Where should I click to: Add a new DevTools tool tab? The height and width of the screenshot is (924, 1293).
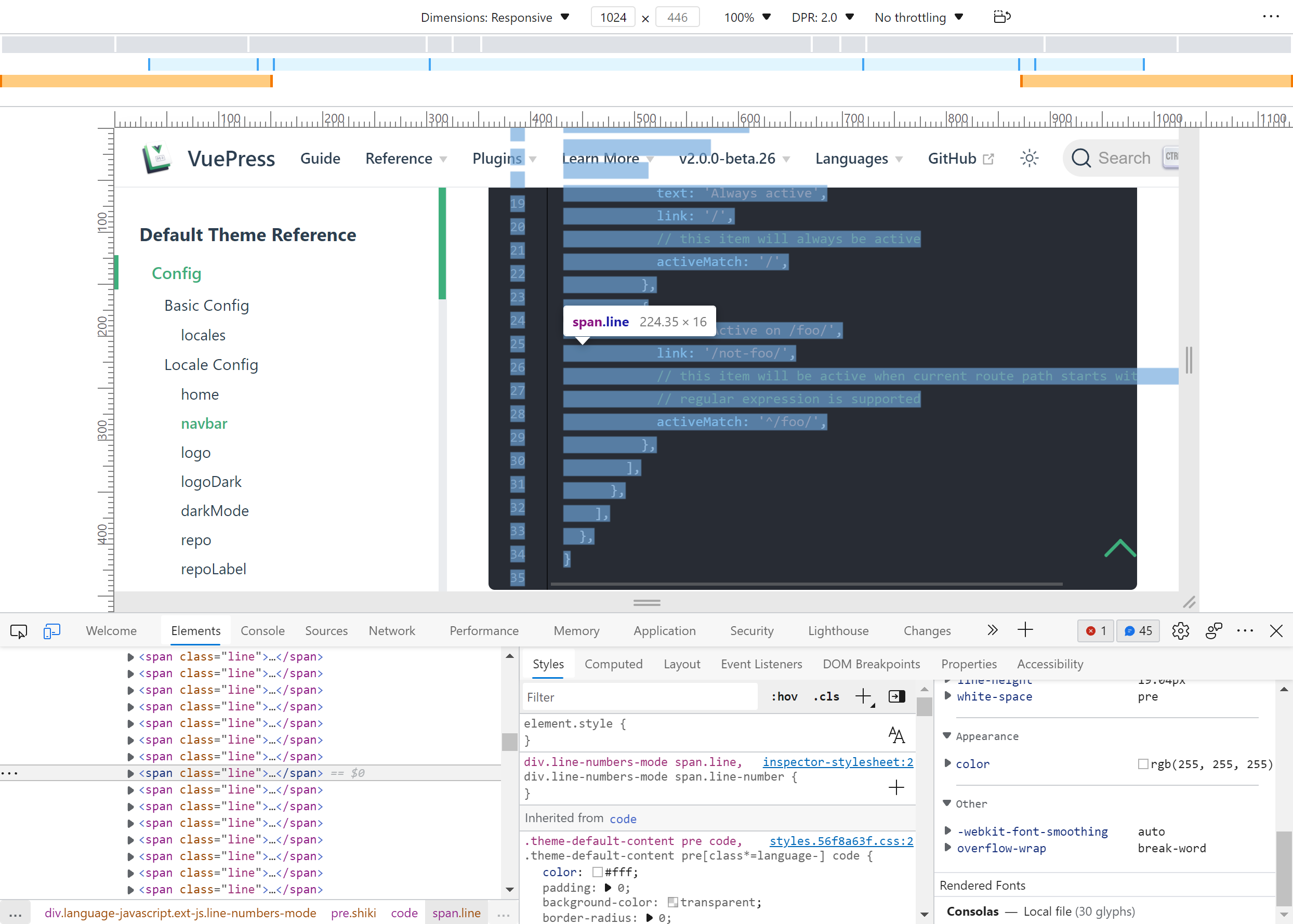point(1025,630)
